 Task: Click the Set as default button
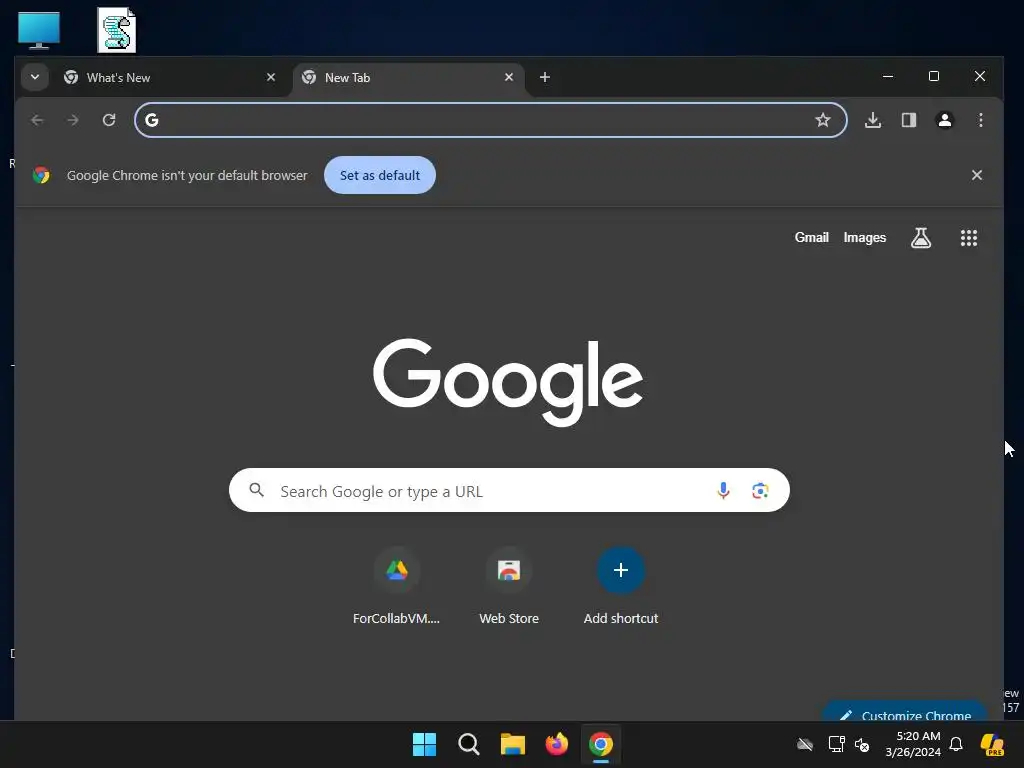[x=380, y=175]
